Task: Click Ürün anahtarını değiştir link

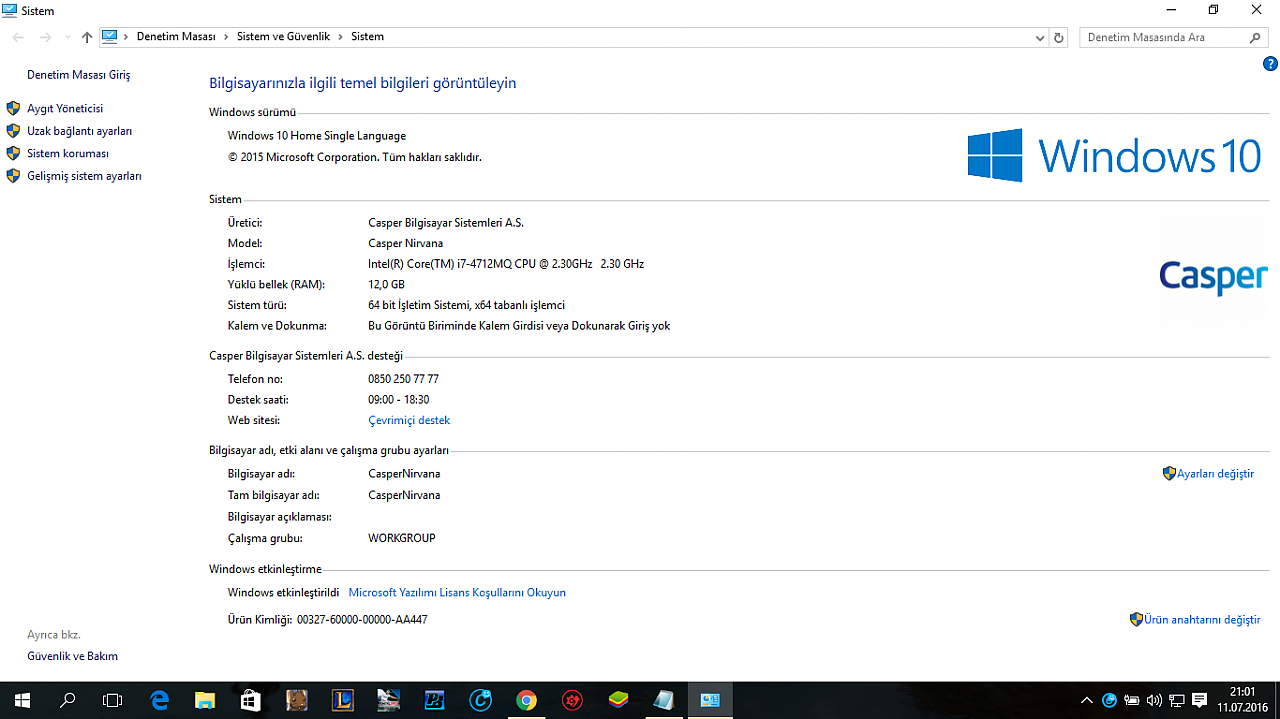Action: coord(1202,619)
